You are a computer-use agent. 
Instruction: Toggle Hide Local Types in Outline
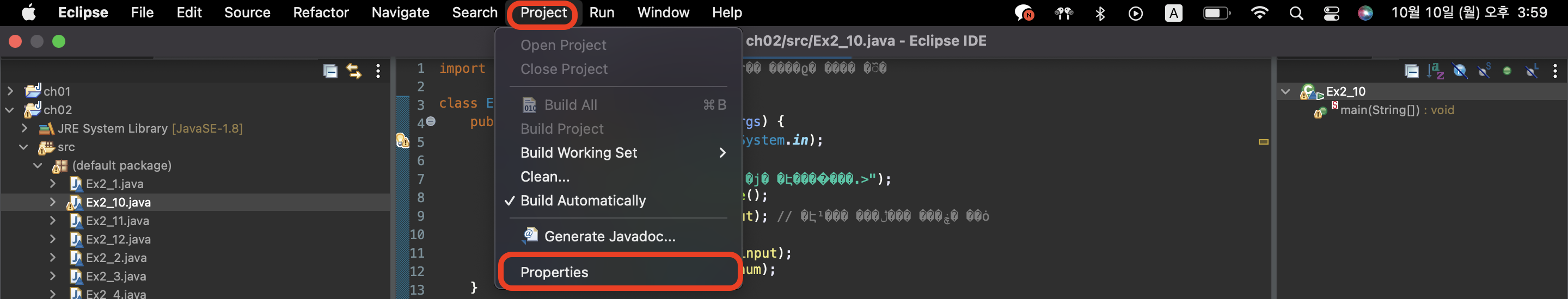(x=1532, y=72)
